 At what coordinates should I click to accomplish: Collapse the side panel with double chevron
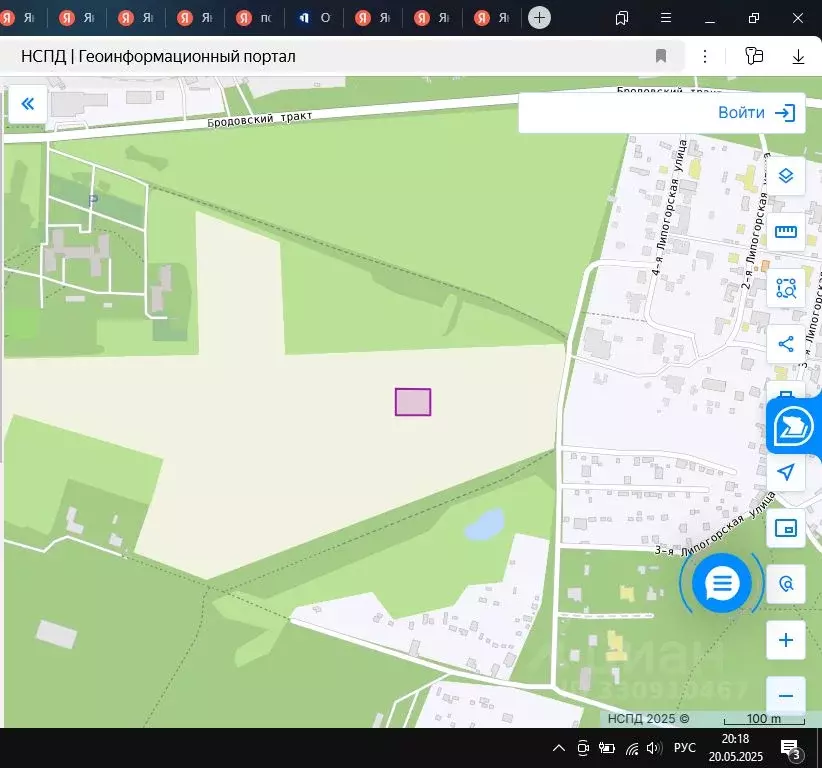coord(28,104)
